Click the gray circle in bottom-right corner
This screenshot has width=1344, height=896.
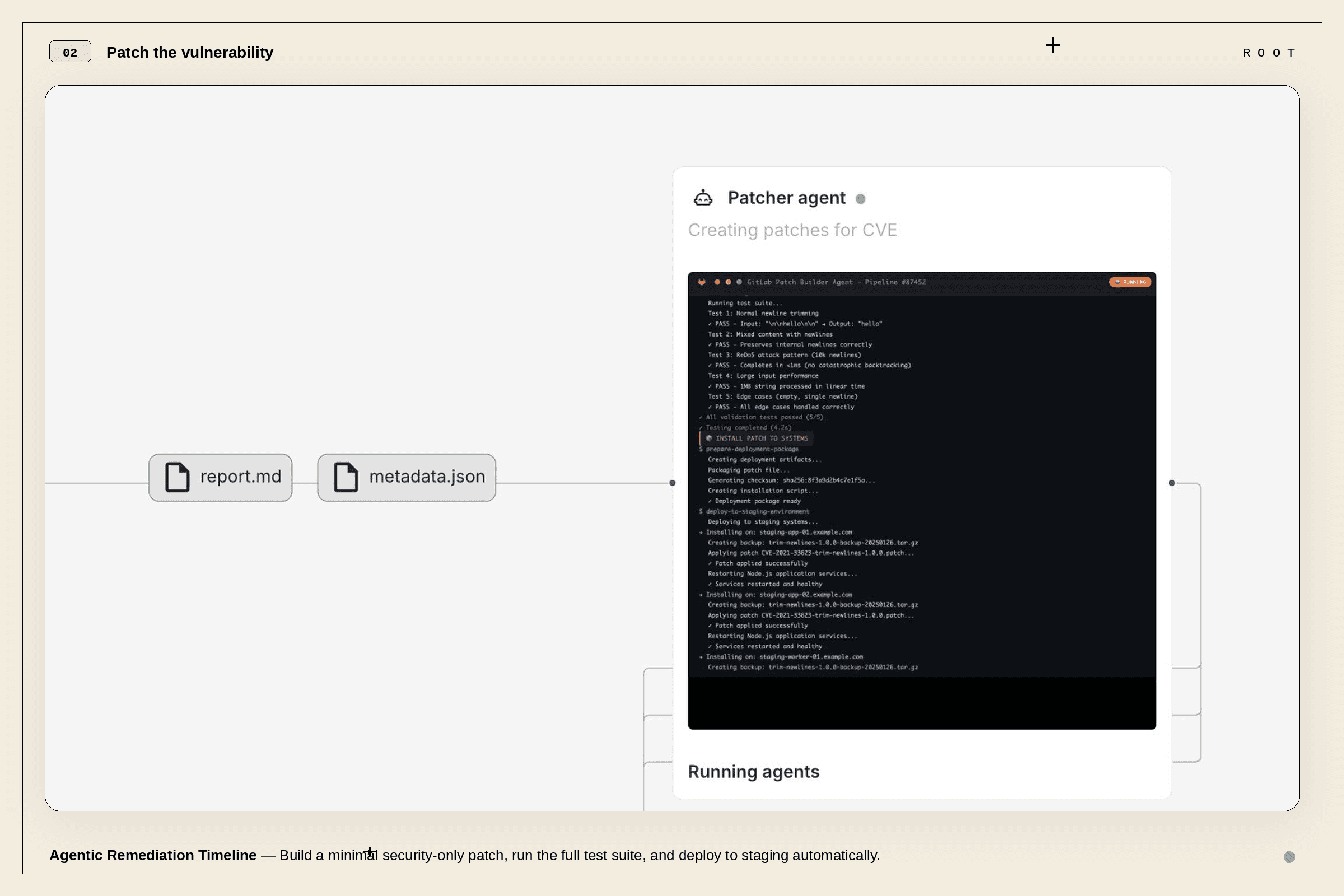click(1289, 857)
